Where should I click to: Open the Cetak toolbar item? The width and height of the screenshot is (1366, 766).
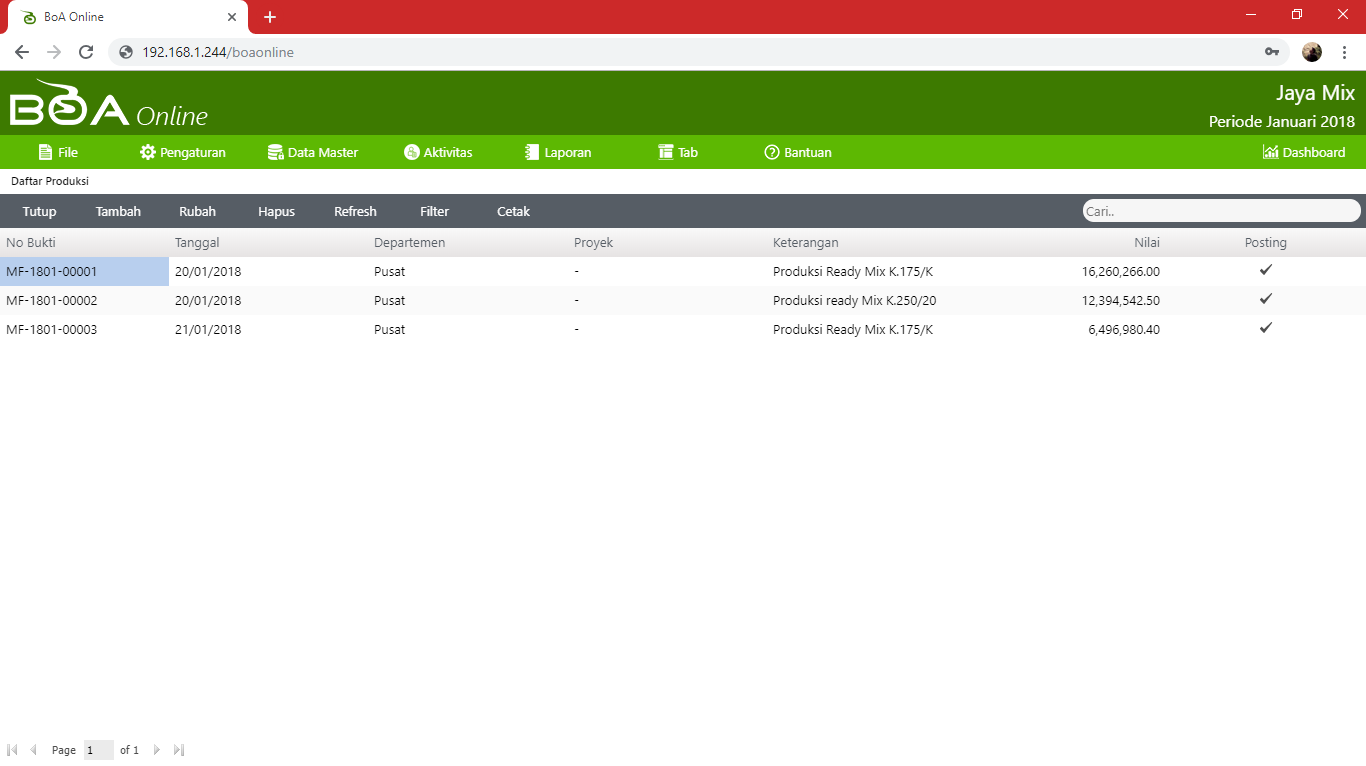click(x=513, y=211)
